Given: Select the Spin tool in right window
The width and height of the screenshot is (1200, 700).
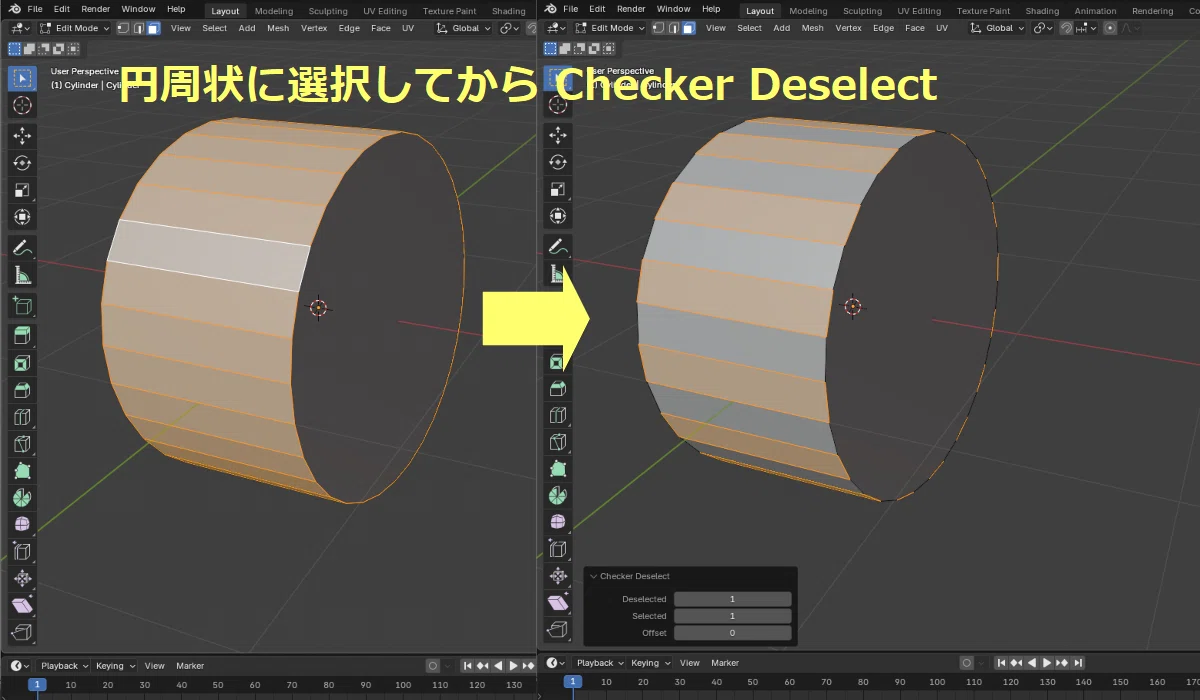Looking at the screenshot, I should coord(558,495).
